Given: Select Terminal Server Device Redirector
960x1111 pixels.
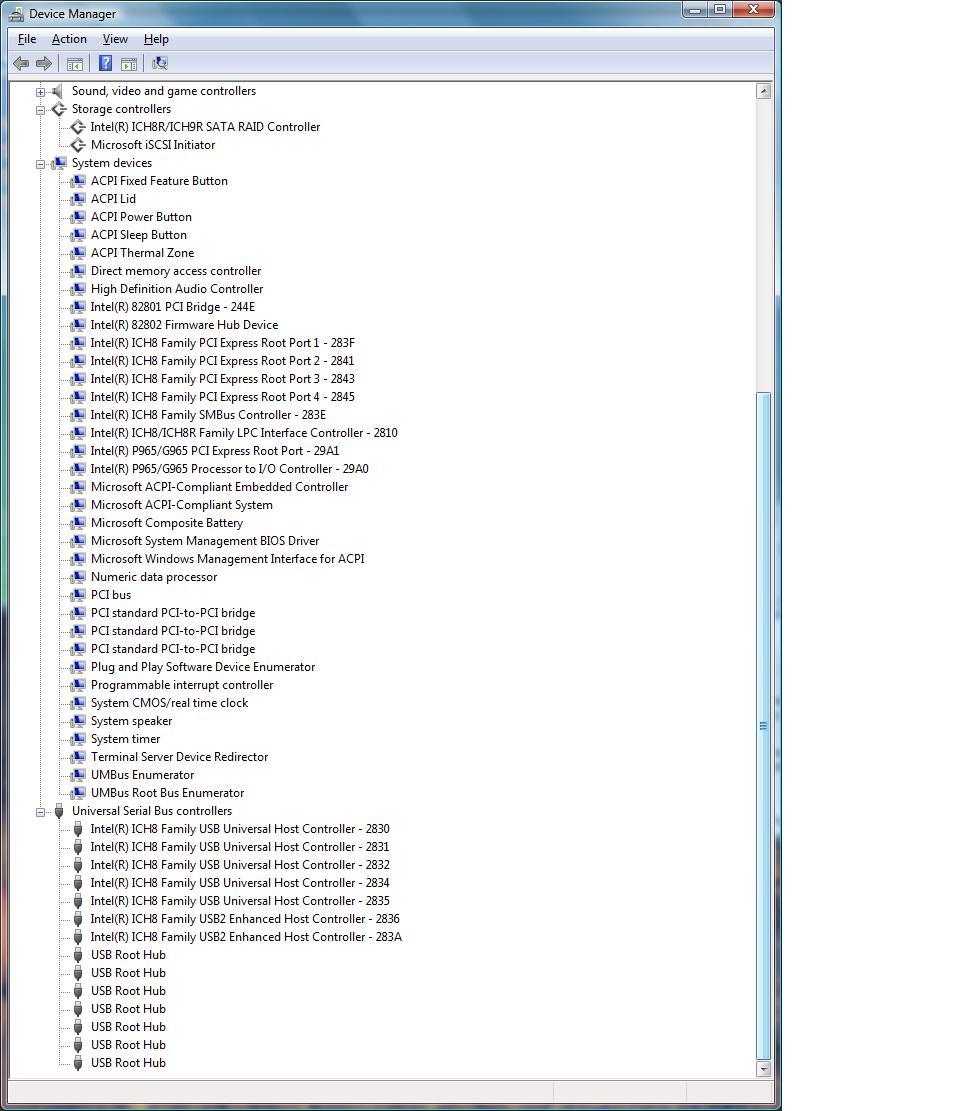Looking at the screenshot, I should [179, 757].
